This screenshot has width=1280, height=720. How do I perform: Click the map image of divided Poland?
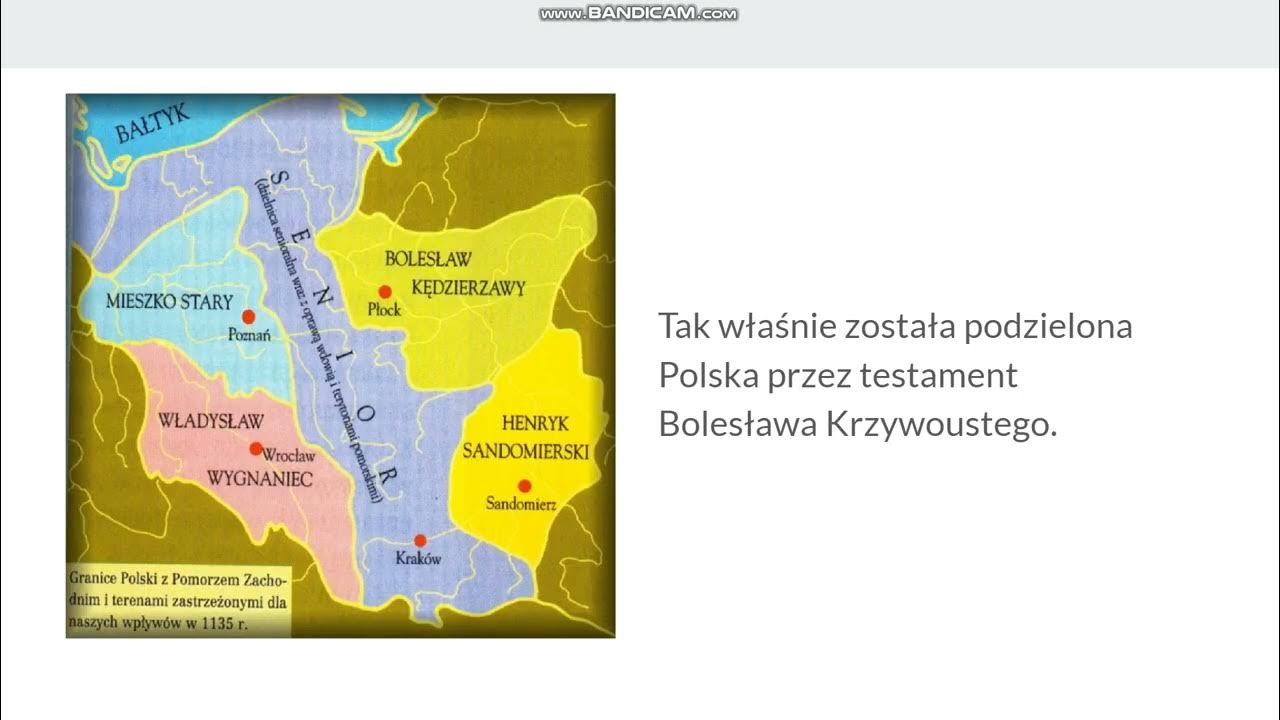click(x=340, y=365)
